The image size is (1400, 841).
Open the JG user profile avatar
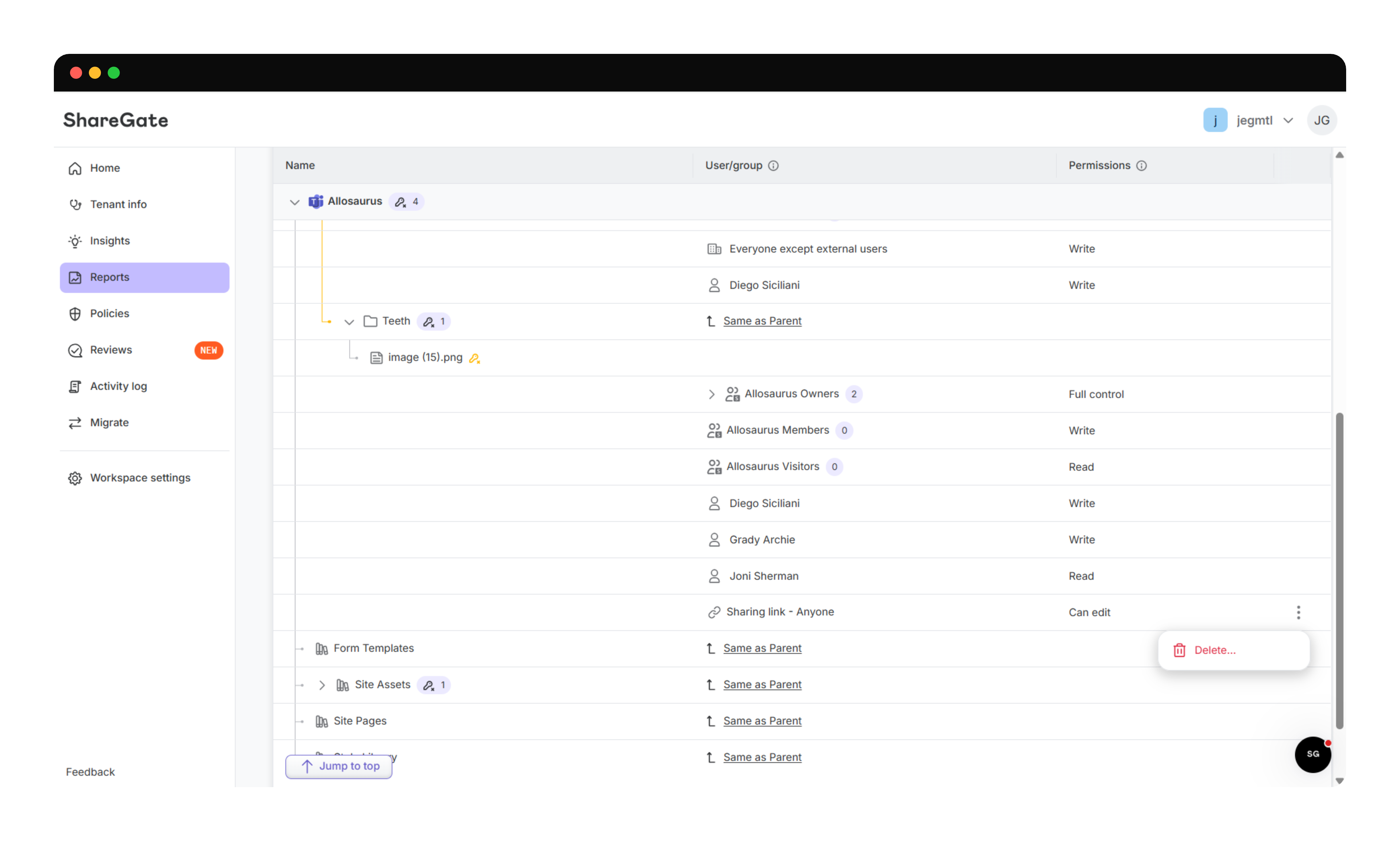pos(1321,120)
